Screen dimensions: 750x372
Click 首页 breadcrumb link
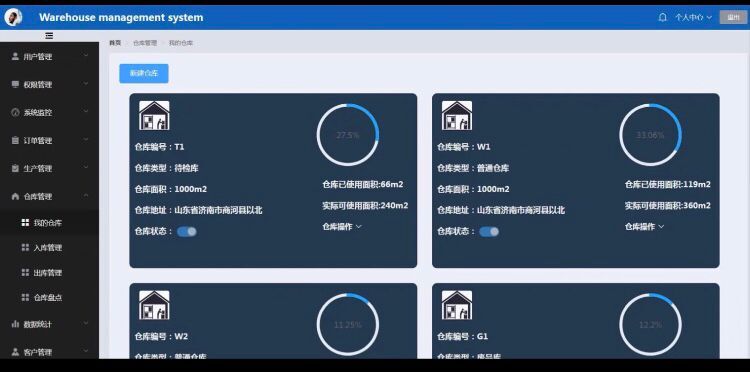(115, 43)
